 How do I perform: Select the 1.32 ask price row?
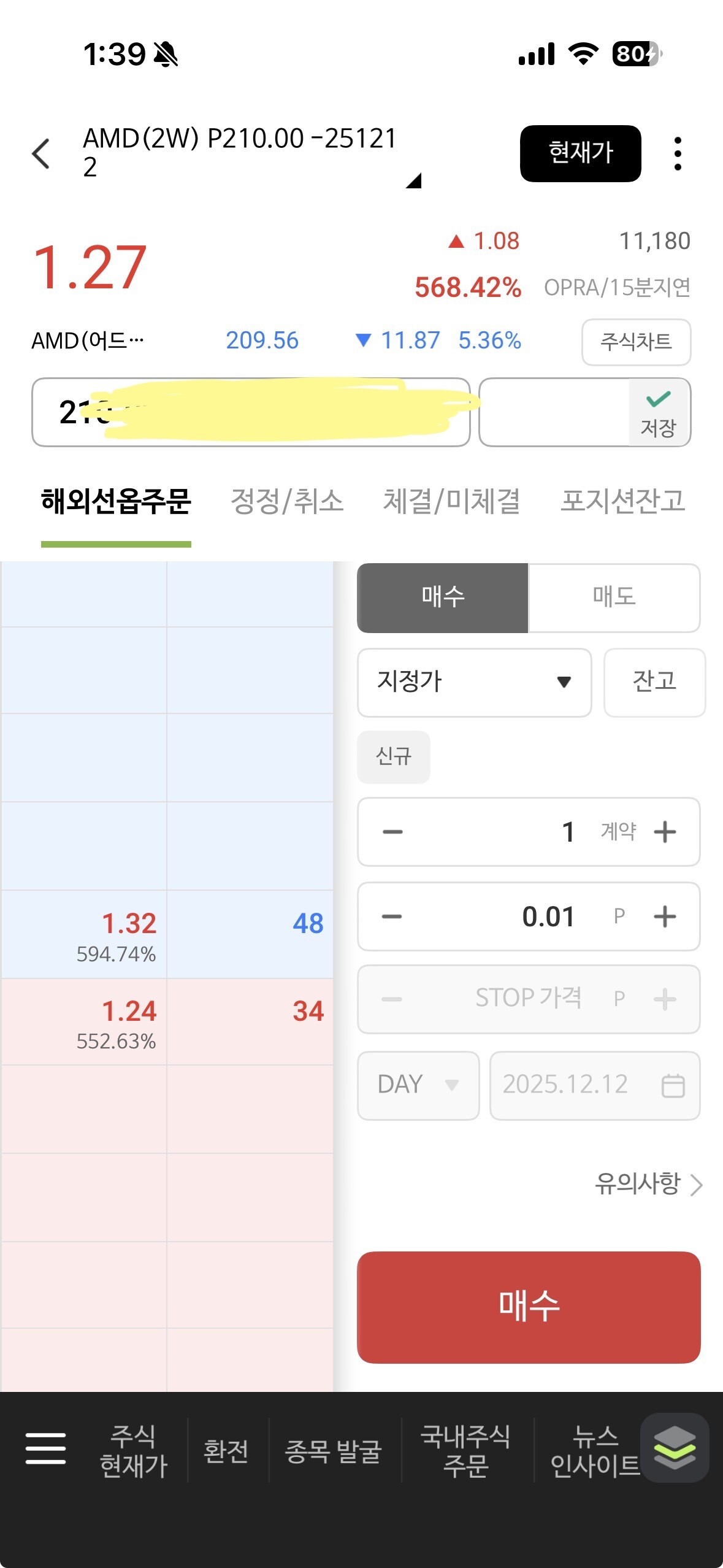(x=167, y=934)
